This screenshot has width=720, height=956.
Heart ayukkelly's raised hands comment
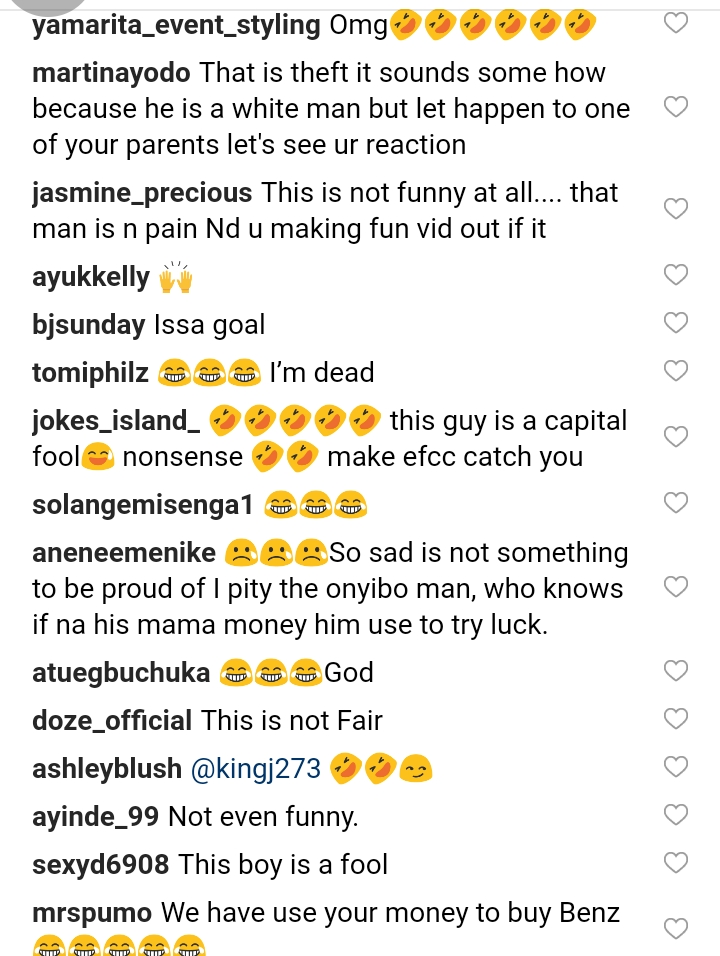(677, 275)
